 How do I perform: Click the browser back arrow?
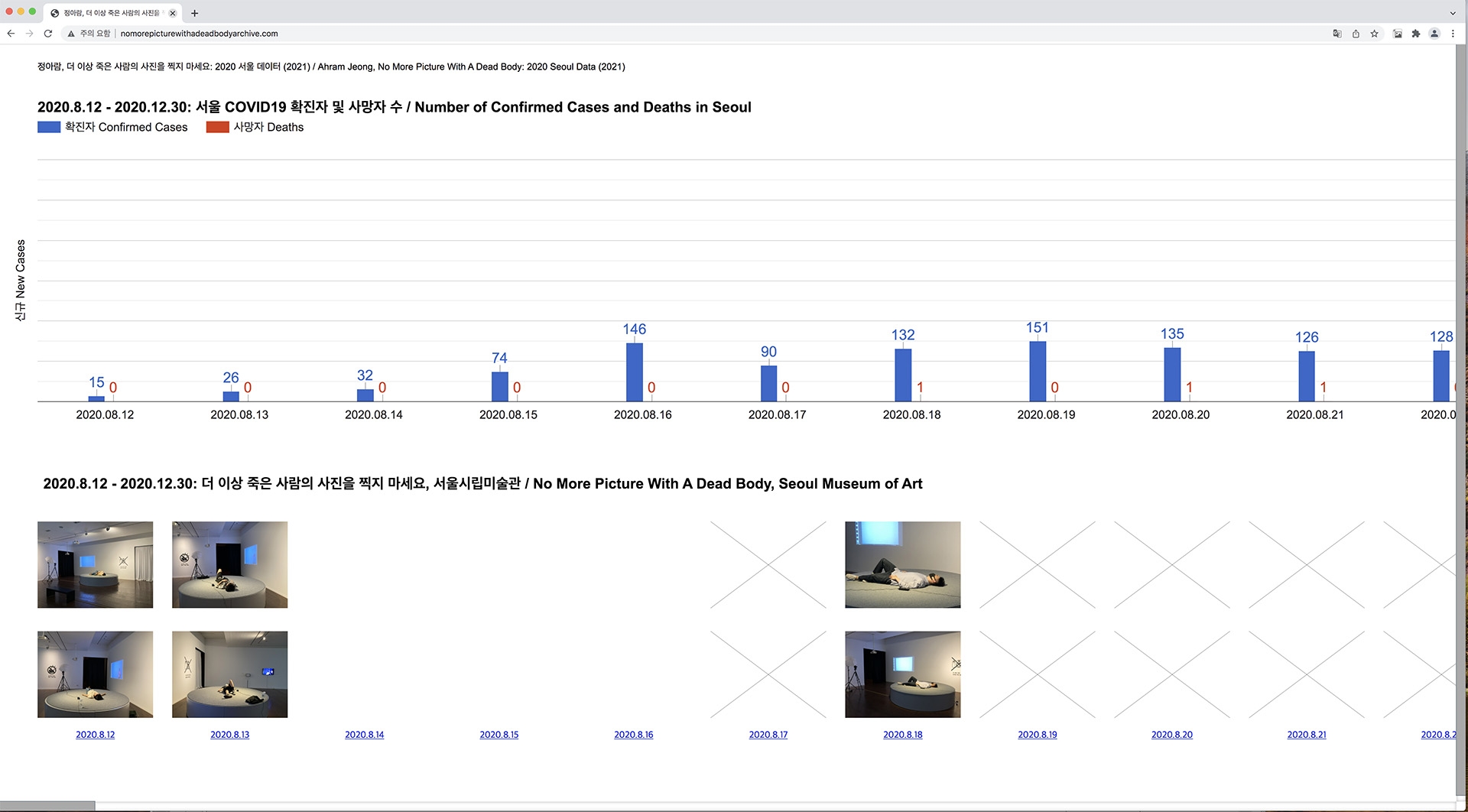[11, 34]
